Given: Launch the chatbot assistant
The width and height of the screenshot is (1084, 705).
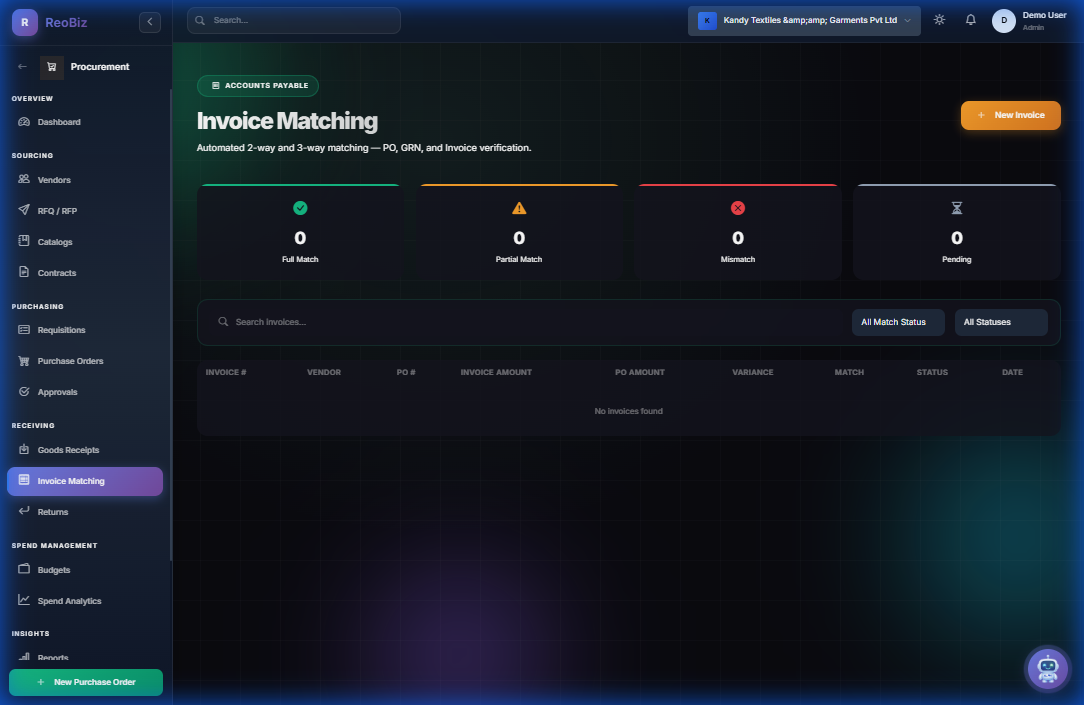Looking at the screenshot, I should (1047, 668).
